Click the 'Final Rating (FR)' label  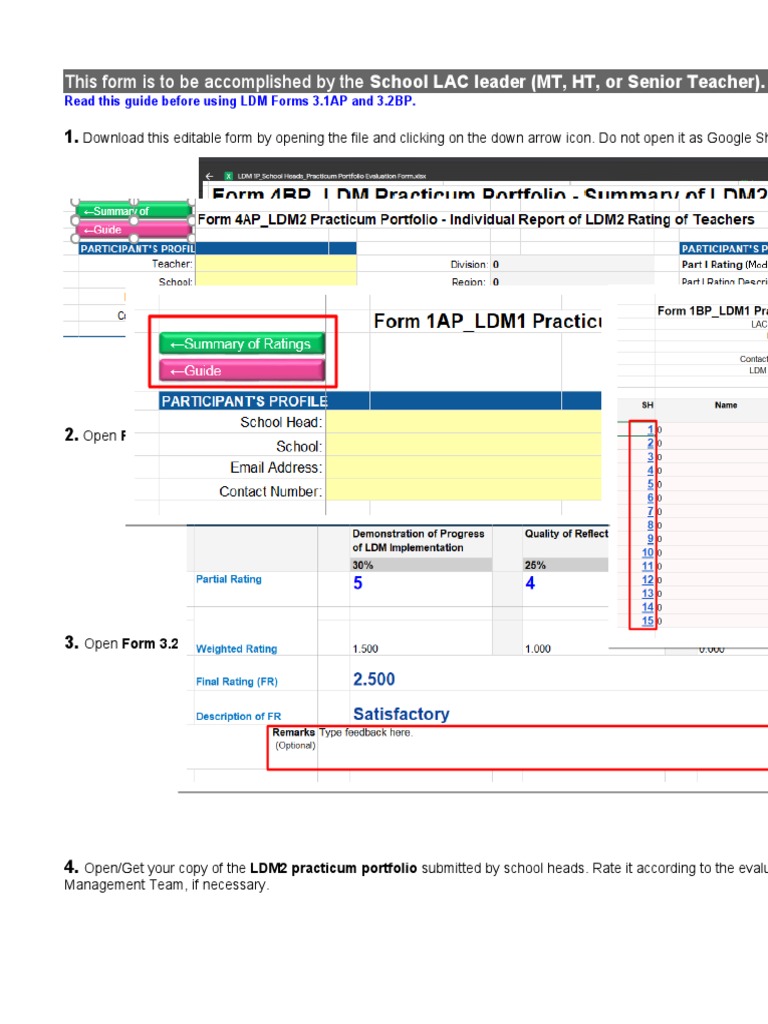click(x=236, y=681)
